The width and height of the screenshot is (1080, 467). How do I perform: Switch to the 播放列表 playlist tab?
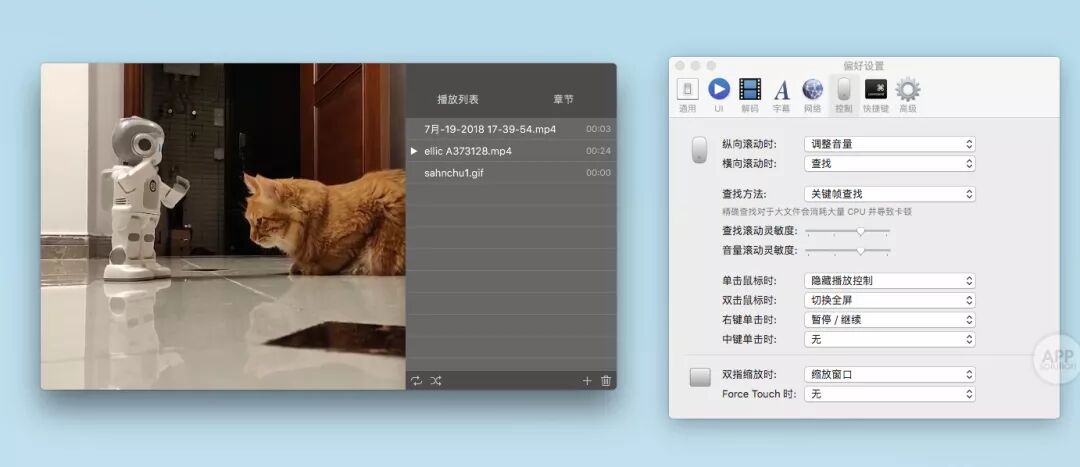pos(458,99)
